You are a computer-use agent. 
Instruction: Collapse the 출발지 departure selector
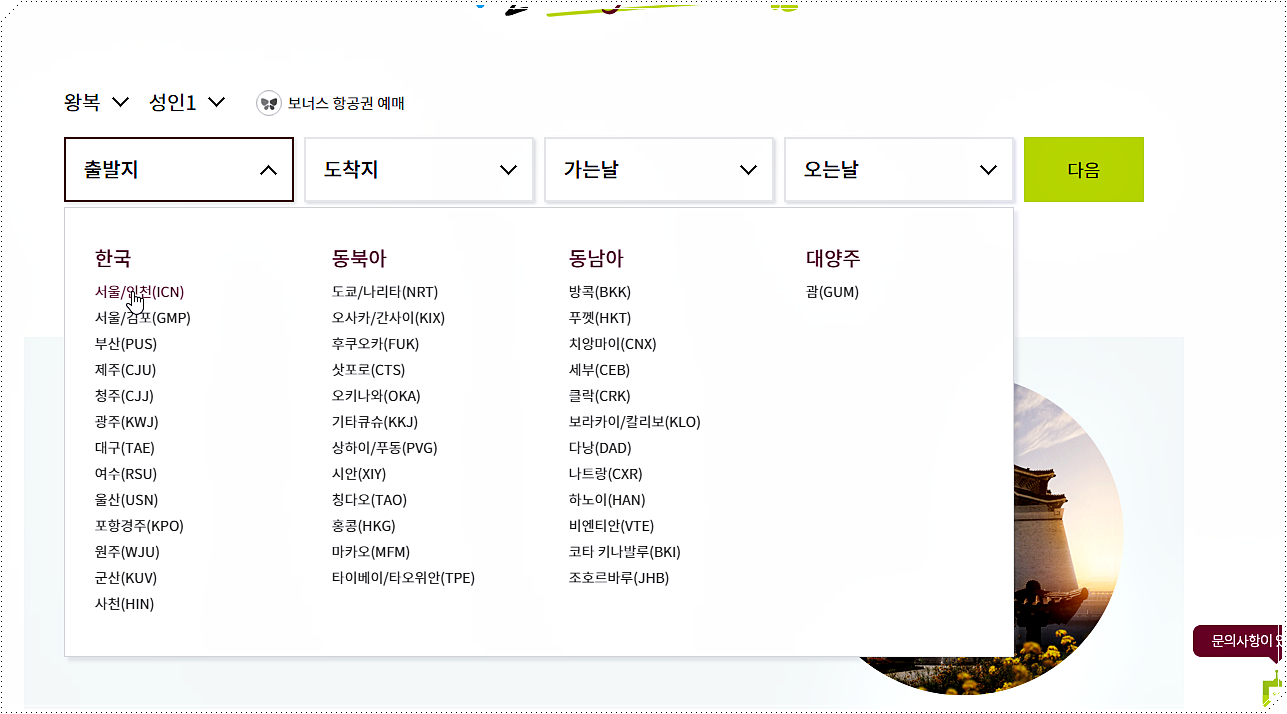point(178,169)
